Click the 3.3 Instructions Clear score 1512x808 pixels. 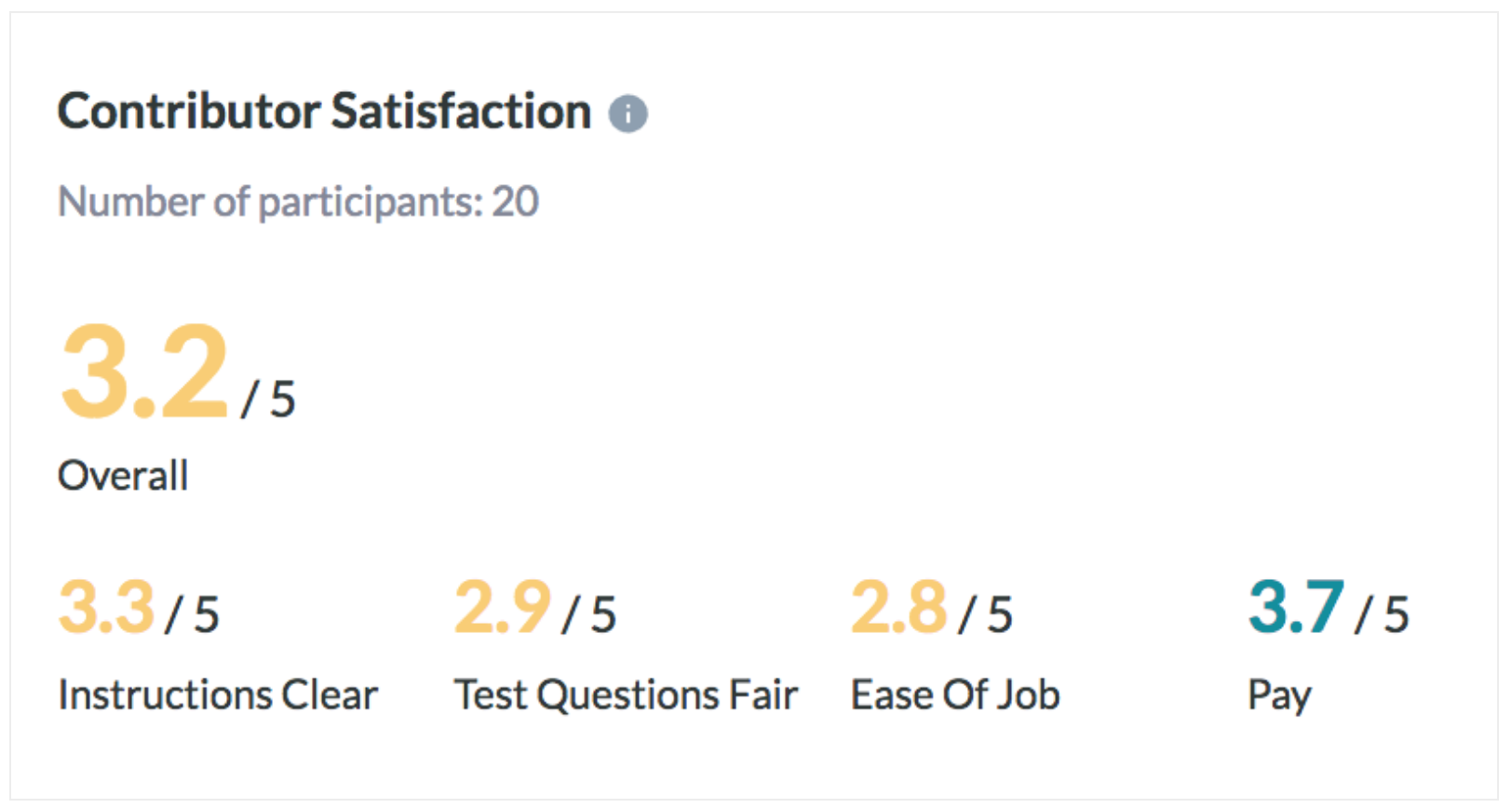(106, 608)
